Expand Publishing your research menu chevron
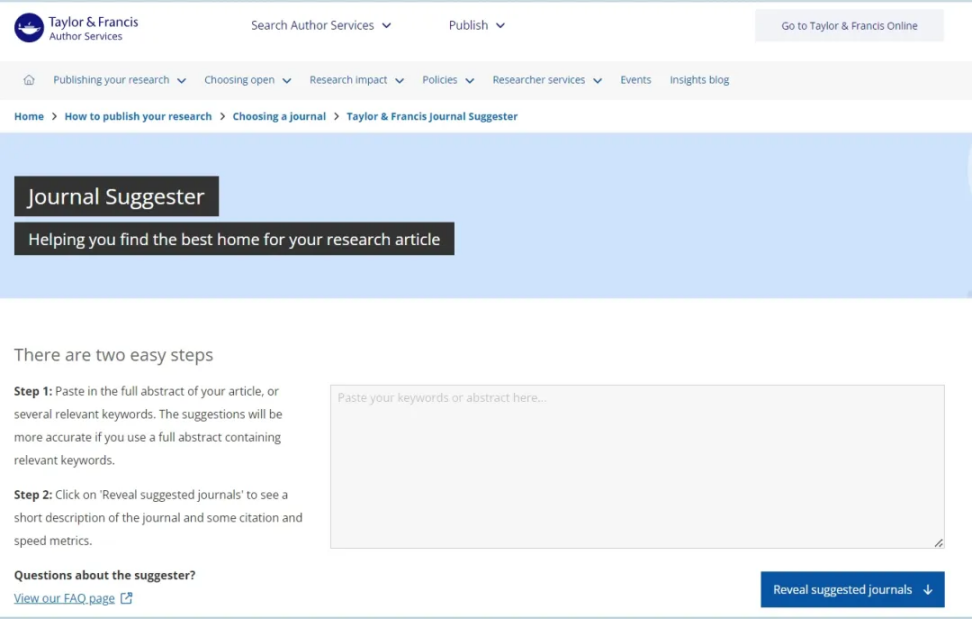Screen dimensions: 972x619 pyautogui.click(x=182, y=81)
